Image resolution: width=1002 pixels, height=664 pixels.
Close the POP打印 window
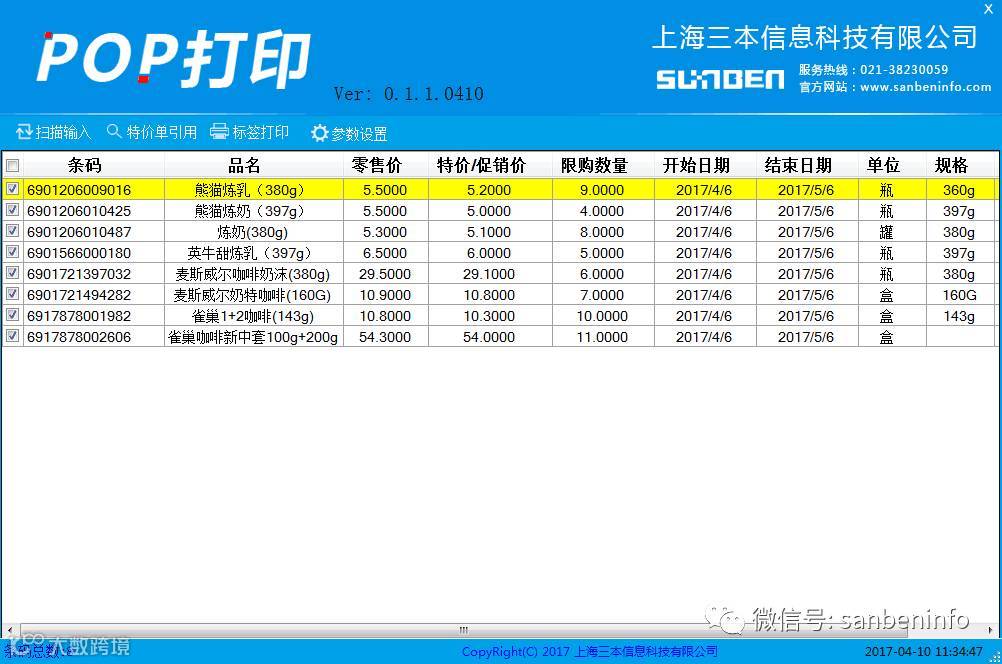click(x=988, y=9)
